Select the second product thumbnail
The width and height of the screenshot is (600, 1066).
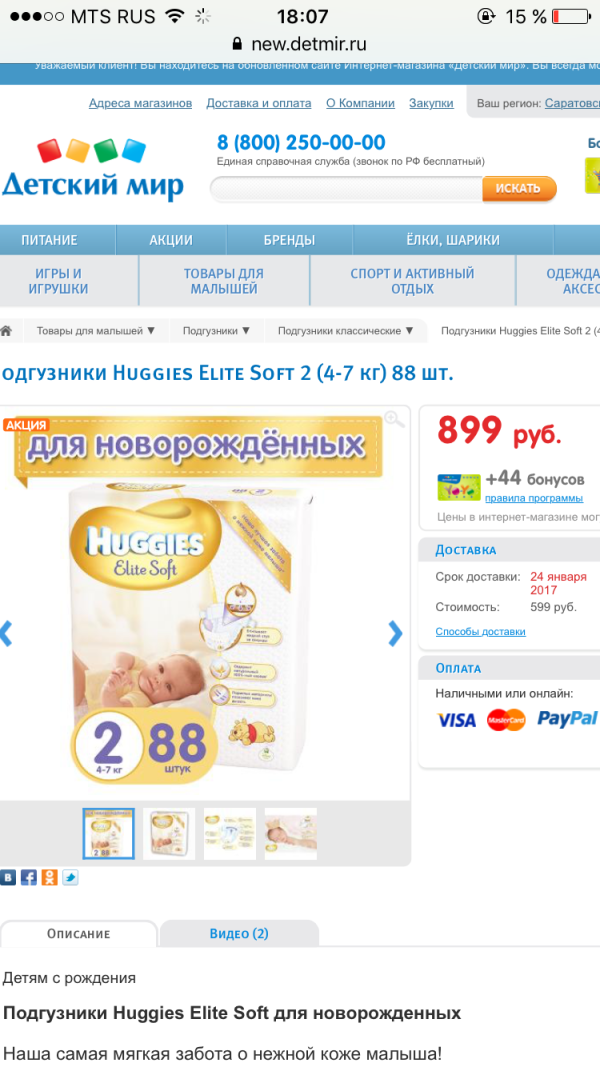pyautogui.click(x=169, y=833)
